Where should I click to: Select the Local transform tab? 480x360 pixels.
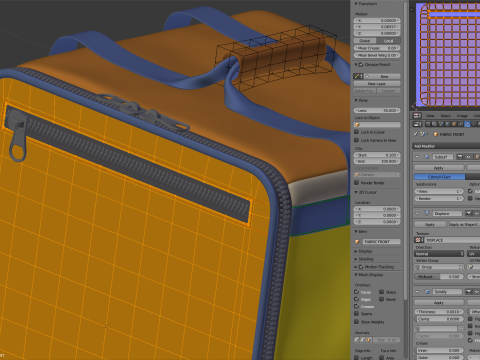click(388, 41)
